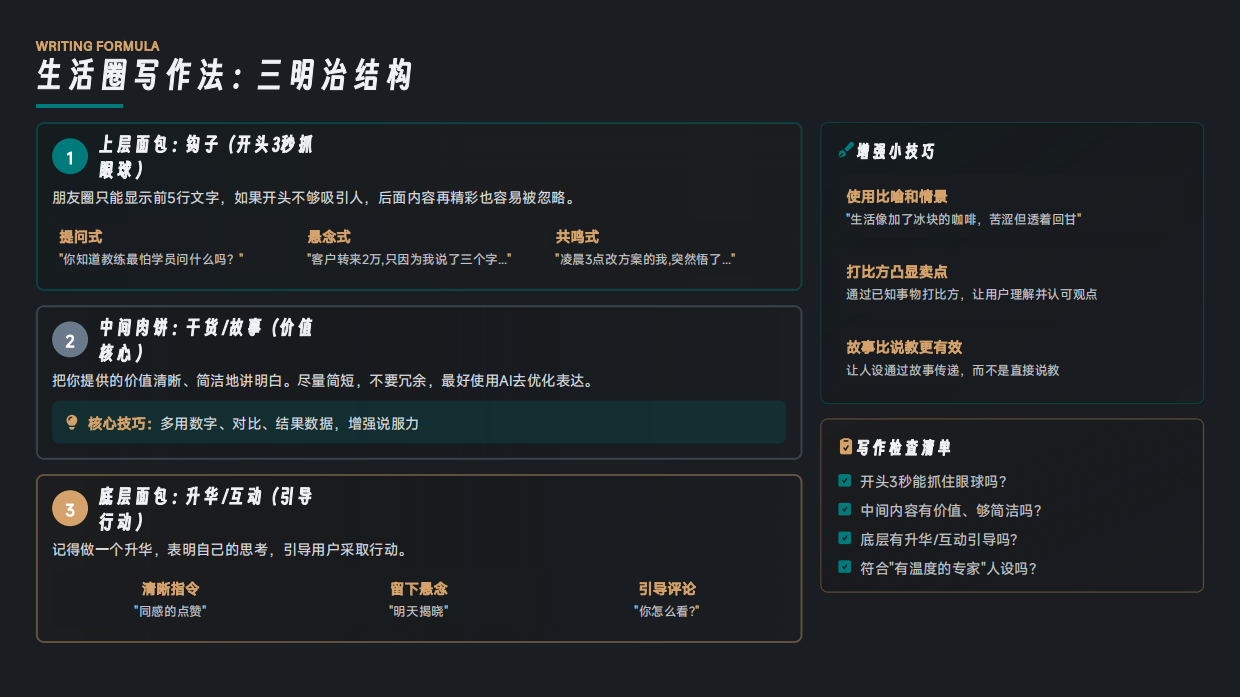Click the clipboard icon beside 写作检查清单
This screenshot has height=697, width=1240.
click(845, 447)
